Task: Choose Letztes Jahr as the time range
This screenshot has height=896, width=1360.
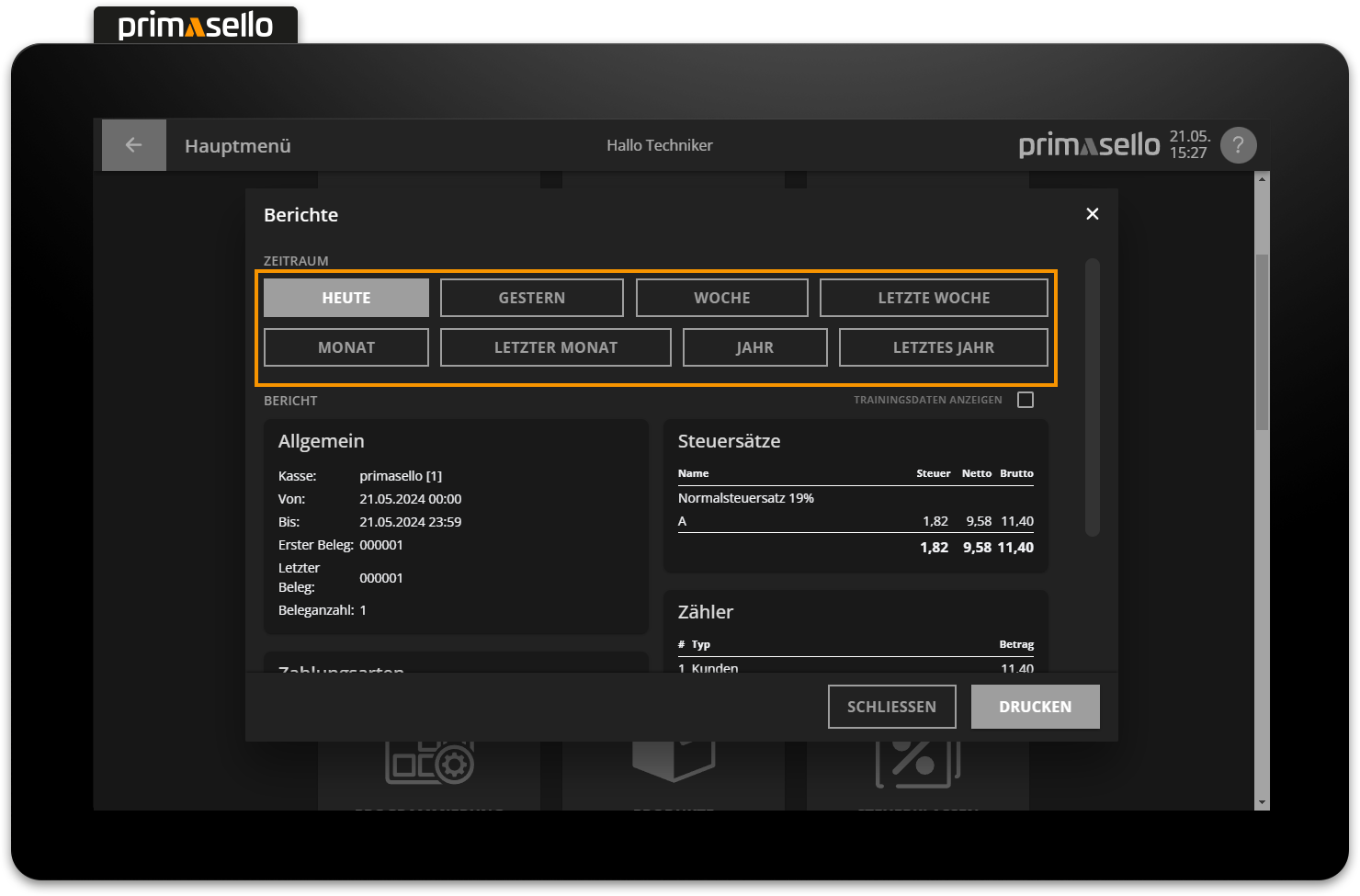Action: coord(943,347)
